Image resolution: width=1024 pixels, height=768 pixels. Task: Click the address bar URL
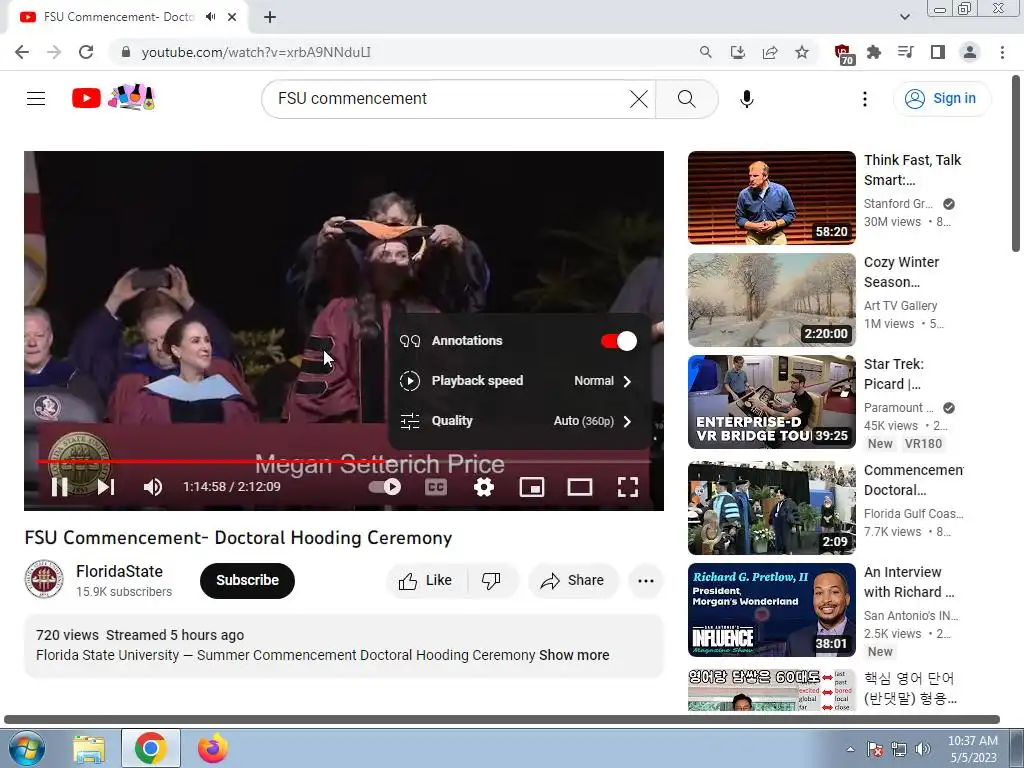pyautogui.click(x=256, y=52)
